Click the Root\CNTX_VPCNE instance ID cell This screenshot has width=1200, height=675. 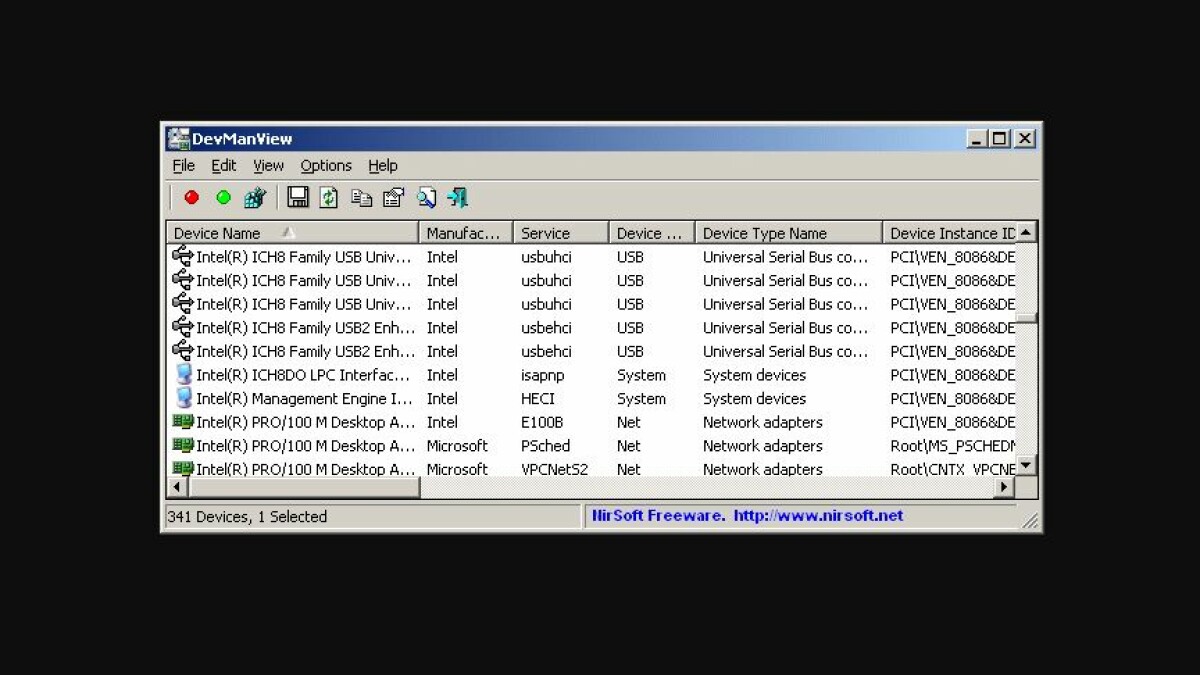pos(953,469)
